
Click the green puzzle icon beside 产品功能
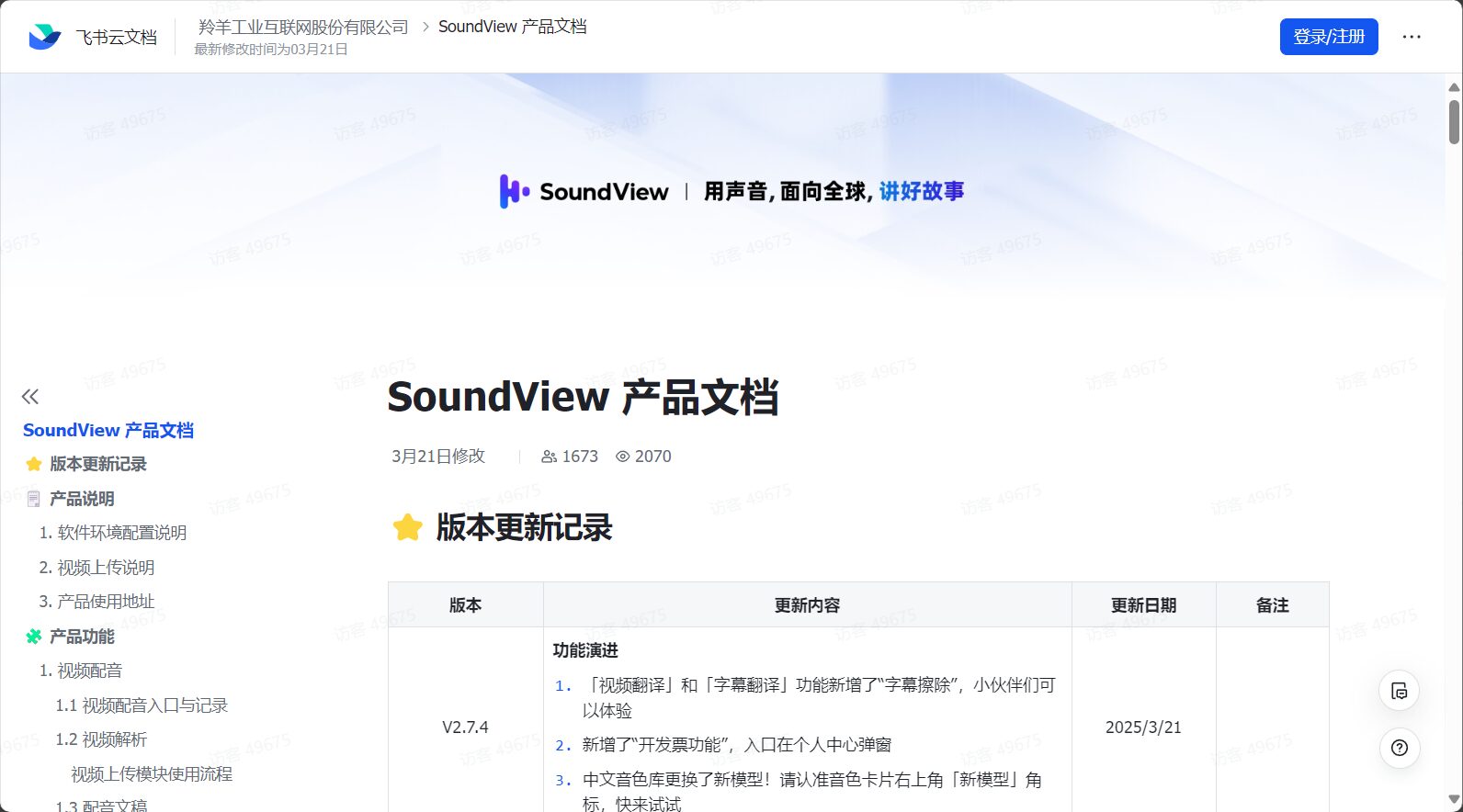point(34,637)
